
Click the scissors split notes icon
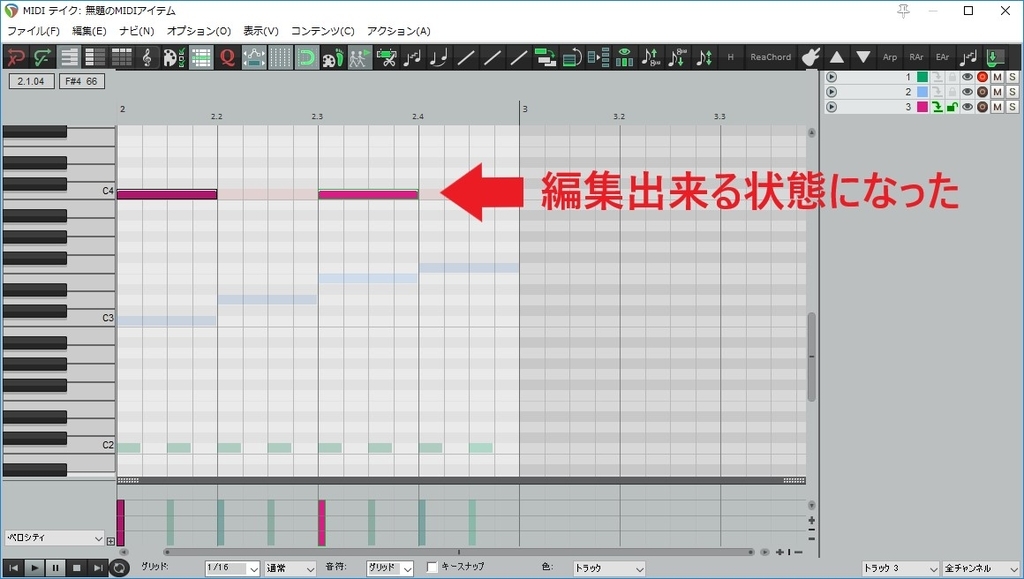387,57
